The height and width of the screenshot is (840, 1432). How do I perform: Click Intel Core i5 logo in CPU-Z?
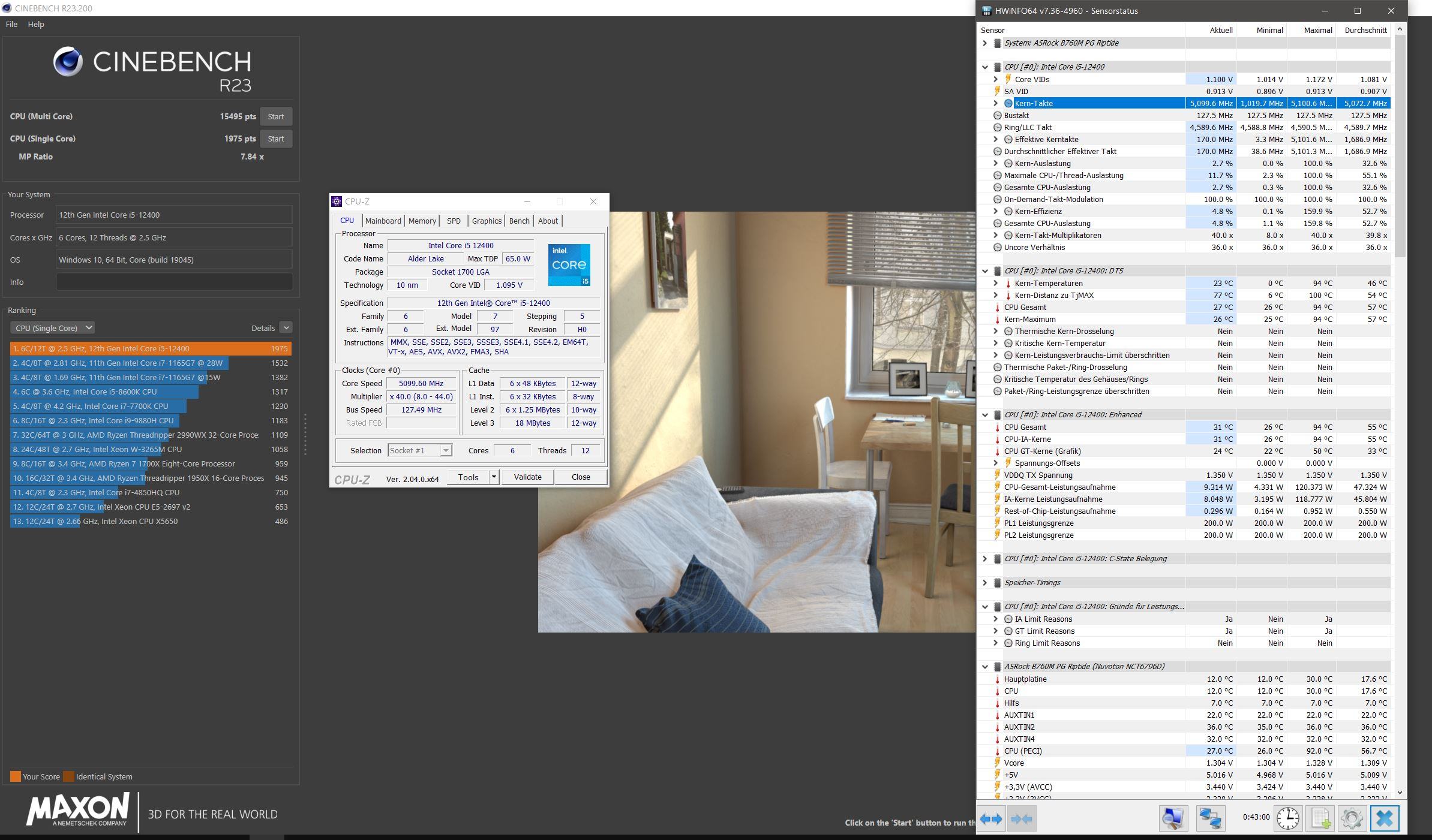click(x=569, y=264)
